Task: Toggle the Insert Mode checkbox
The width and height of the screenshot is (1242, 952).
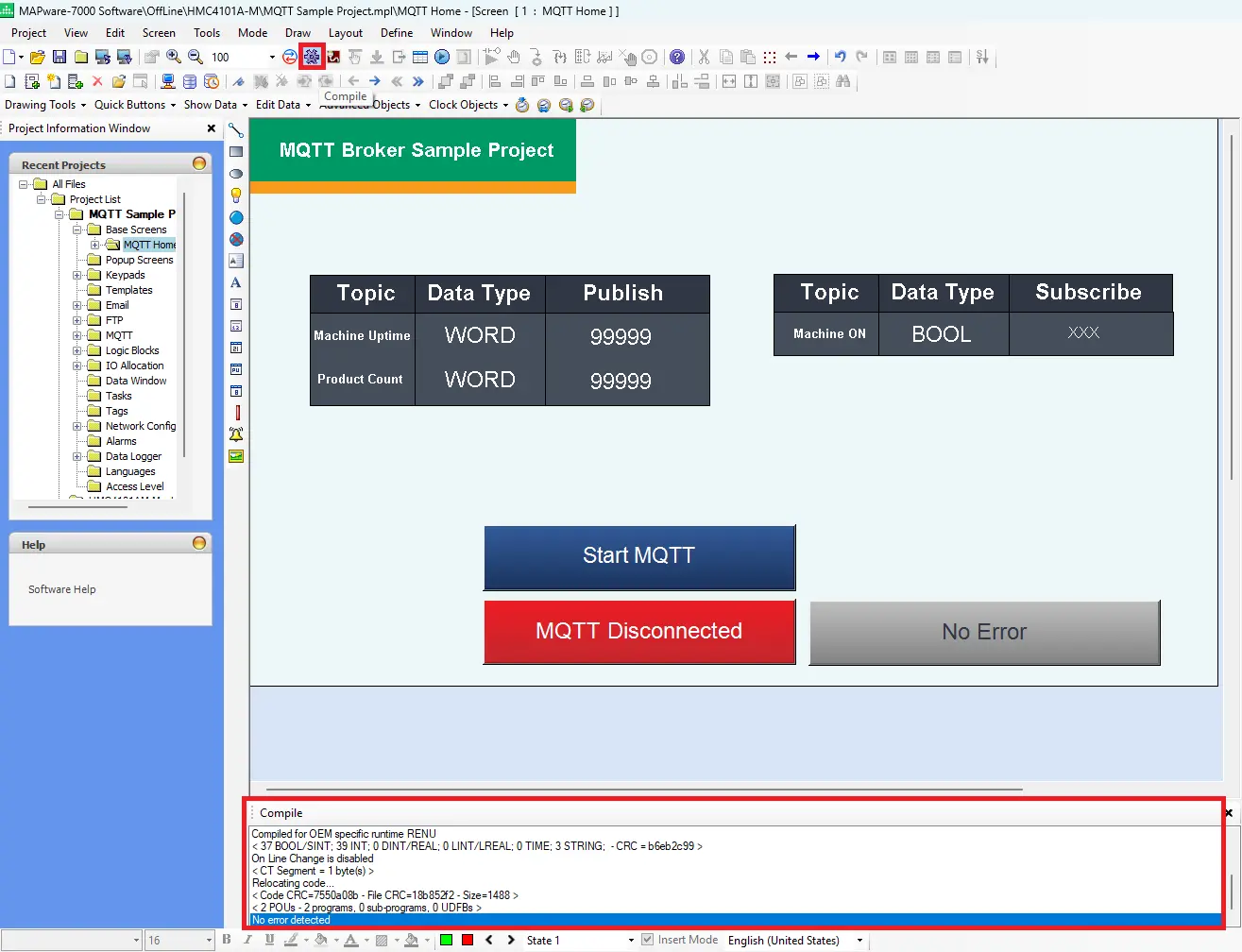Action: coord(647,940)
